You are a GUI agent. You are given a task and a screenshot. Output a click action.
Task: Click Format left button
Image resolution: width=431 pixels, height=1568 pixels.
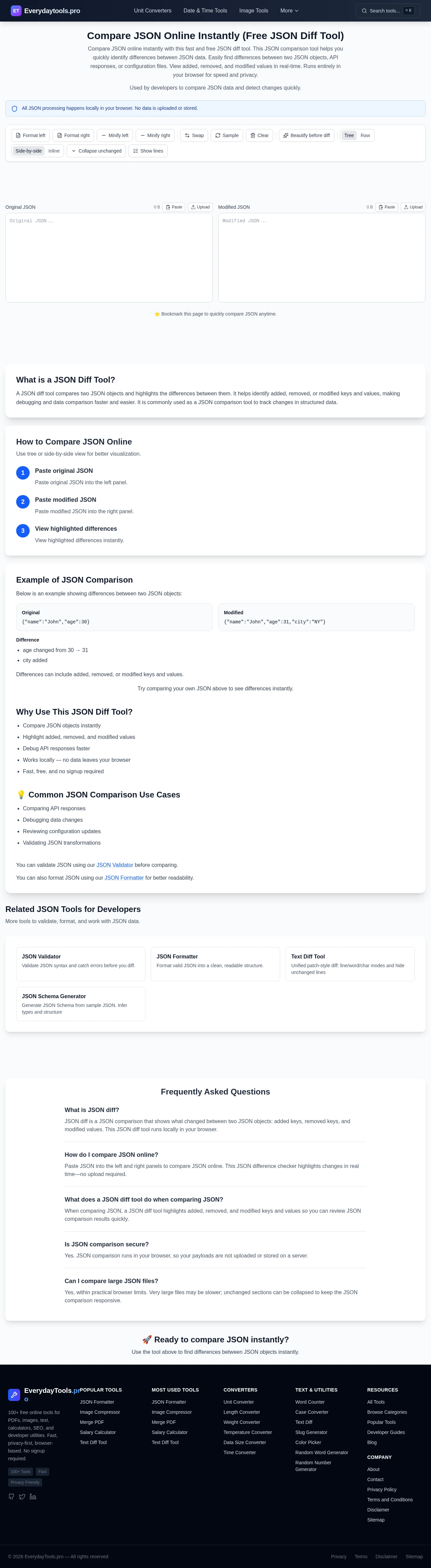point(30,135)
